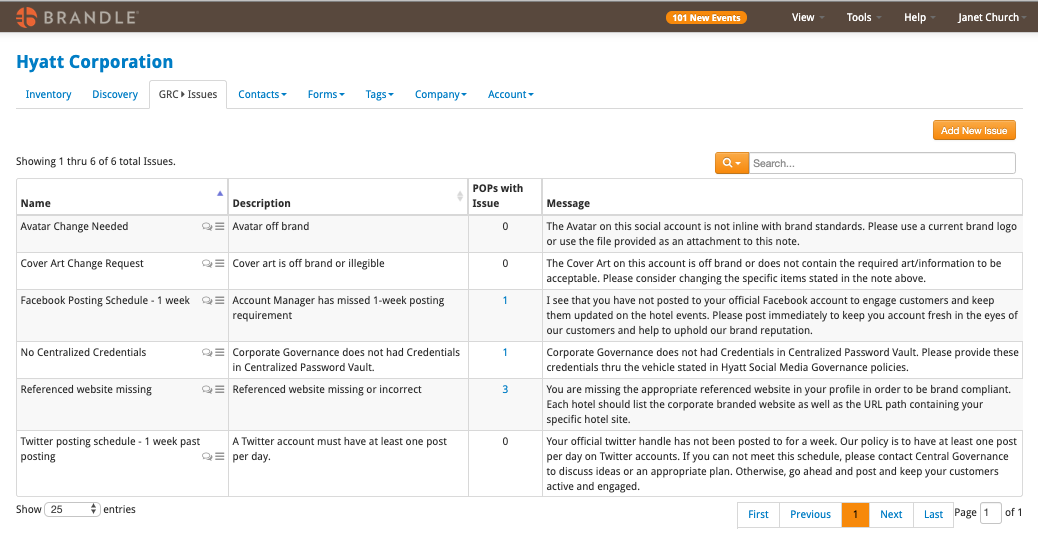Image resolution: width=1038 pixels, height=552 pixels.
Task: Open row menu for Referenced website missing
Action: [220, 390]
